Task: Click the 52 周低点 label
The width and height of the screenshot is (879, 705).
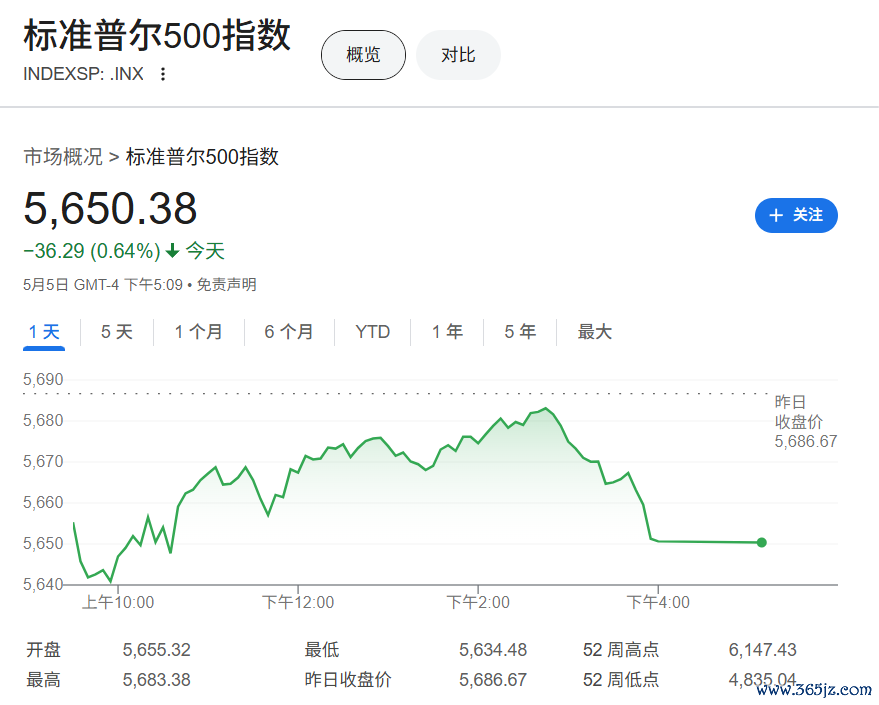Action: click(x=621, y=680)
